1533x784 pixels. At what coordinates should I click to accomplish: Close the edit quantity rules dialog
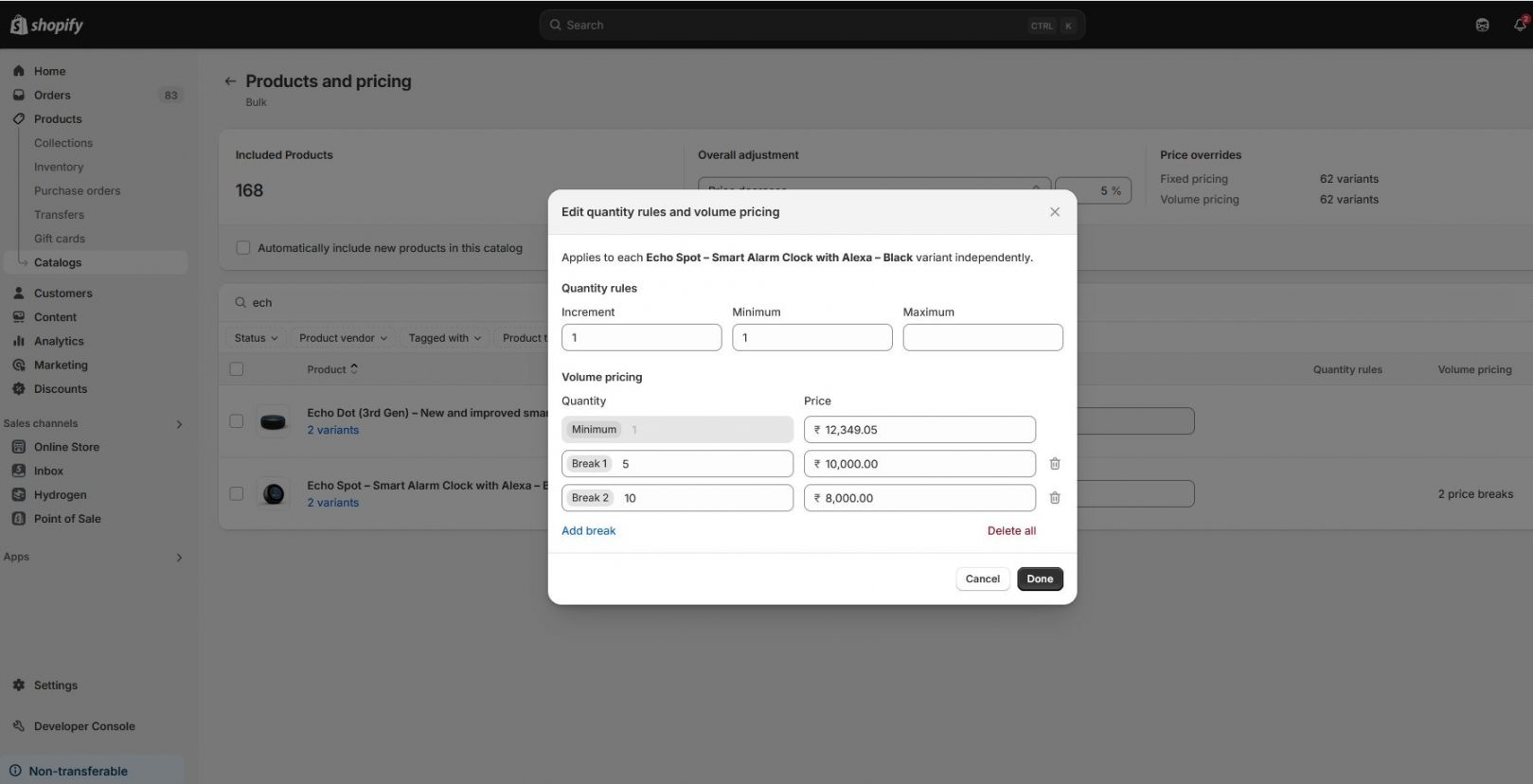click(1054, 212)
